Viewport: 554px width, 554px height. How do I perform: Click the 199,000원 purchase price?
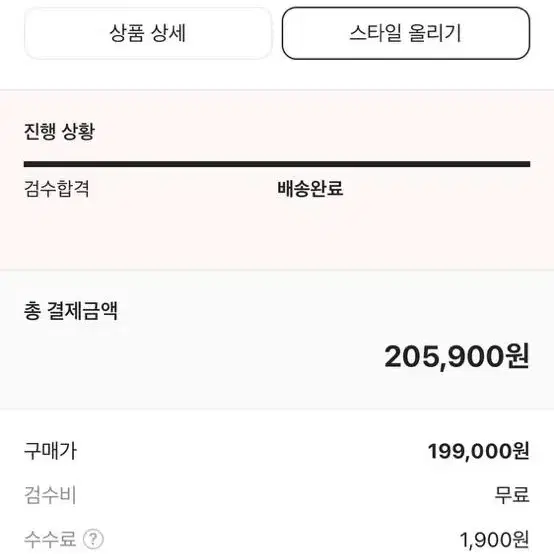pos(479,451)
